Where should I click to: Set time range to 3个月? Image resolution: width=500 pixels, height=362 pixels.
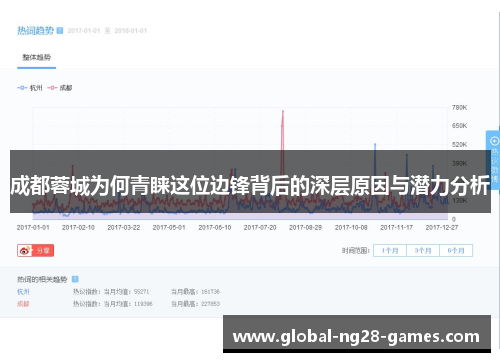[423, 251]
